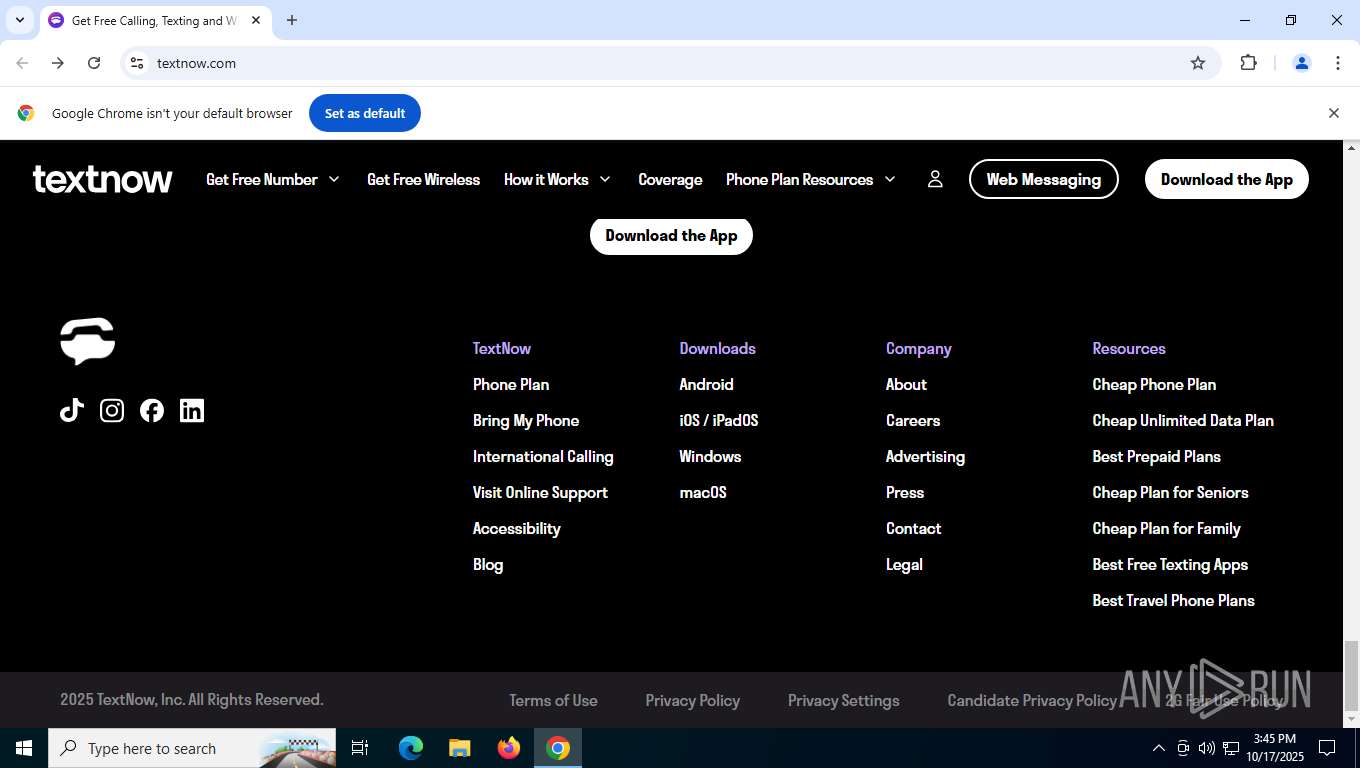Dismiss the default browser notification bar
The height and width of the screenshot is (768, 1360).
[1333, 113]
